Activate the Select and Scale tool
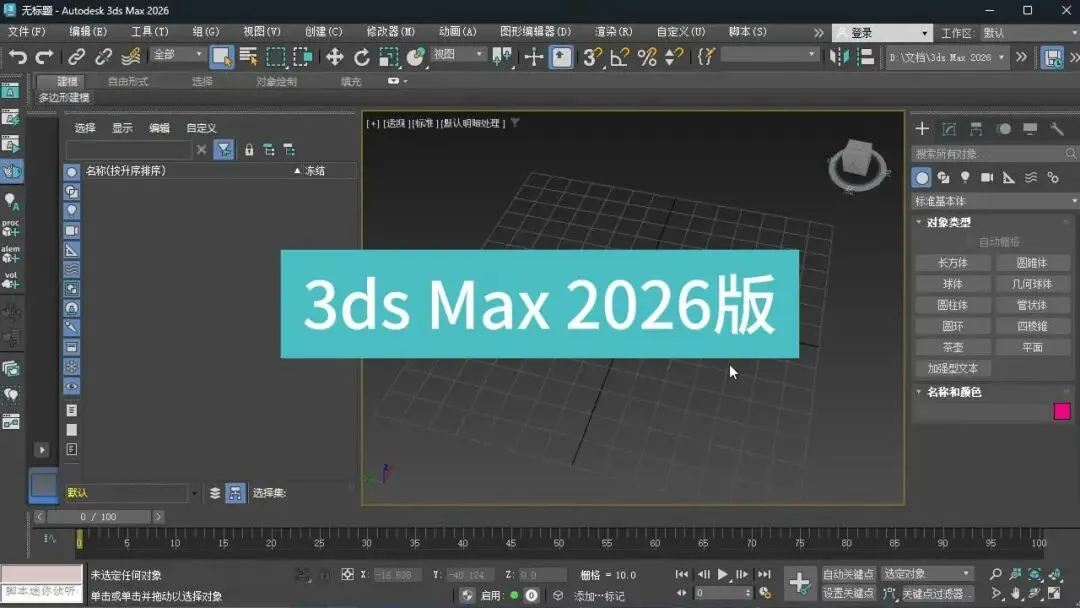This screenshot has height=608, width=1080. click(x=388, y=57)
